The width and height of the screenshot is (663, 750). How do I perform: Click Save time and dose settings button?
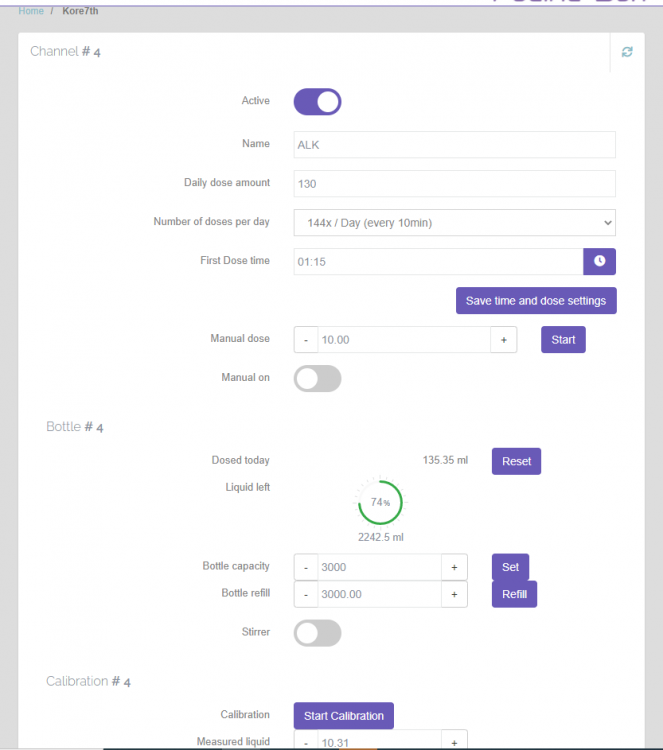pyautogui.click(x=536, y=301)
